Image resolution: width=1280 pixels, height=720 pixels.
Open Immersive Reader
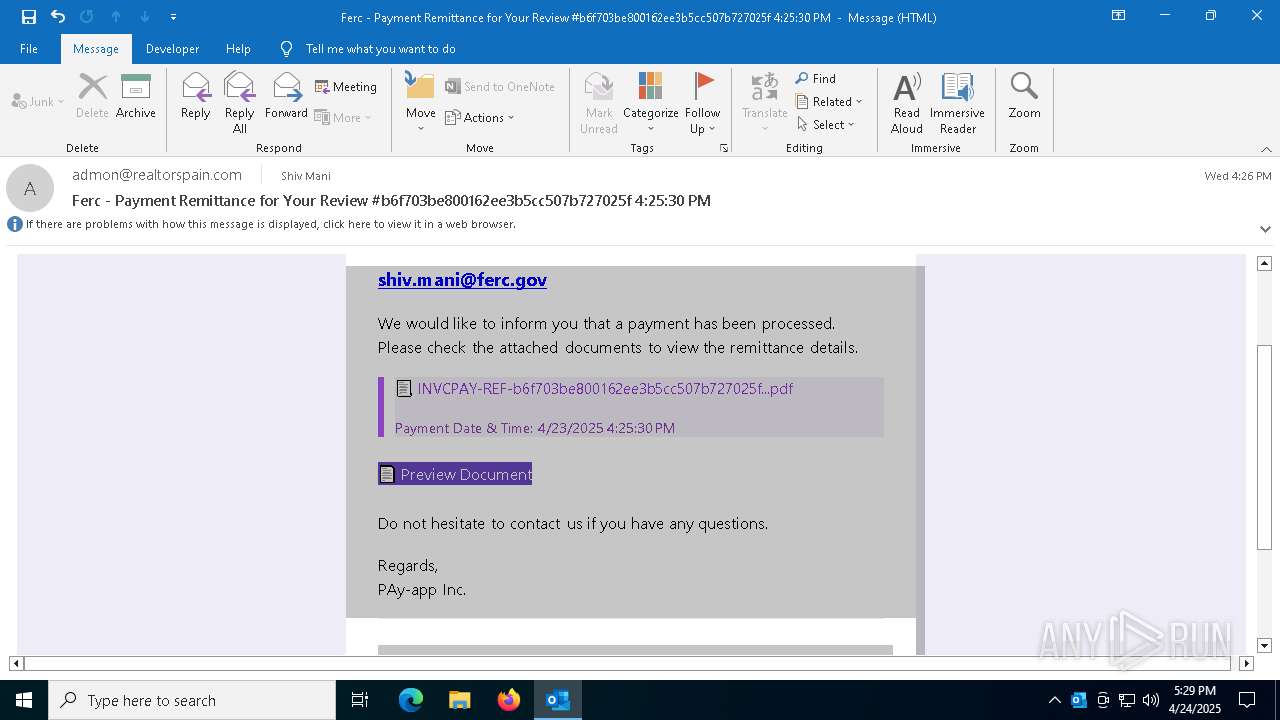pyautogui.click(x=958, y=102)
